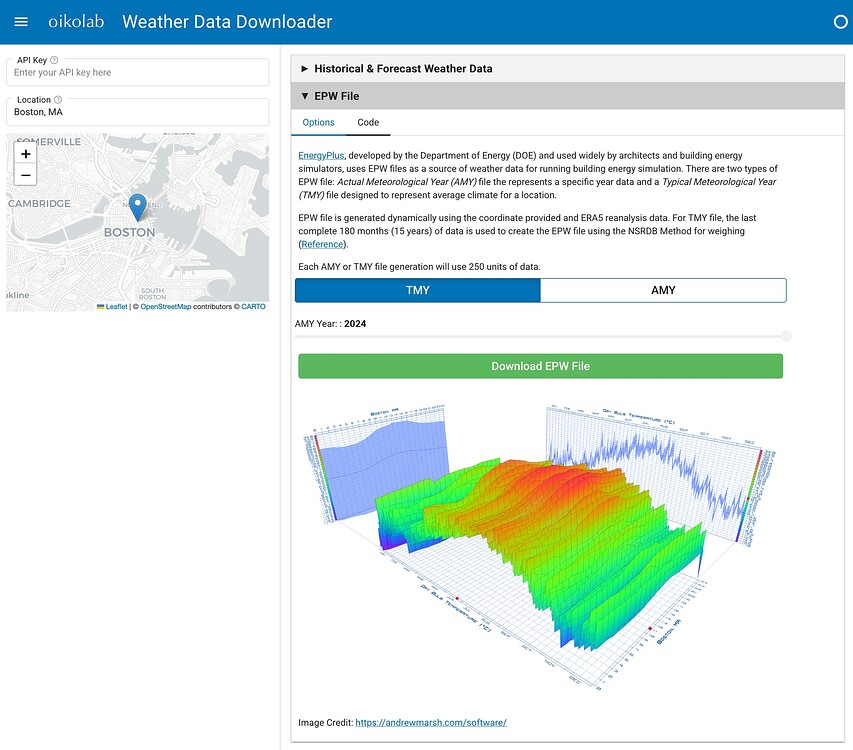Switch to the Code tab
This screenshot has width=853, height=750.
[x=368, y=122]
